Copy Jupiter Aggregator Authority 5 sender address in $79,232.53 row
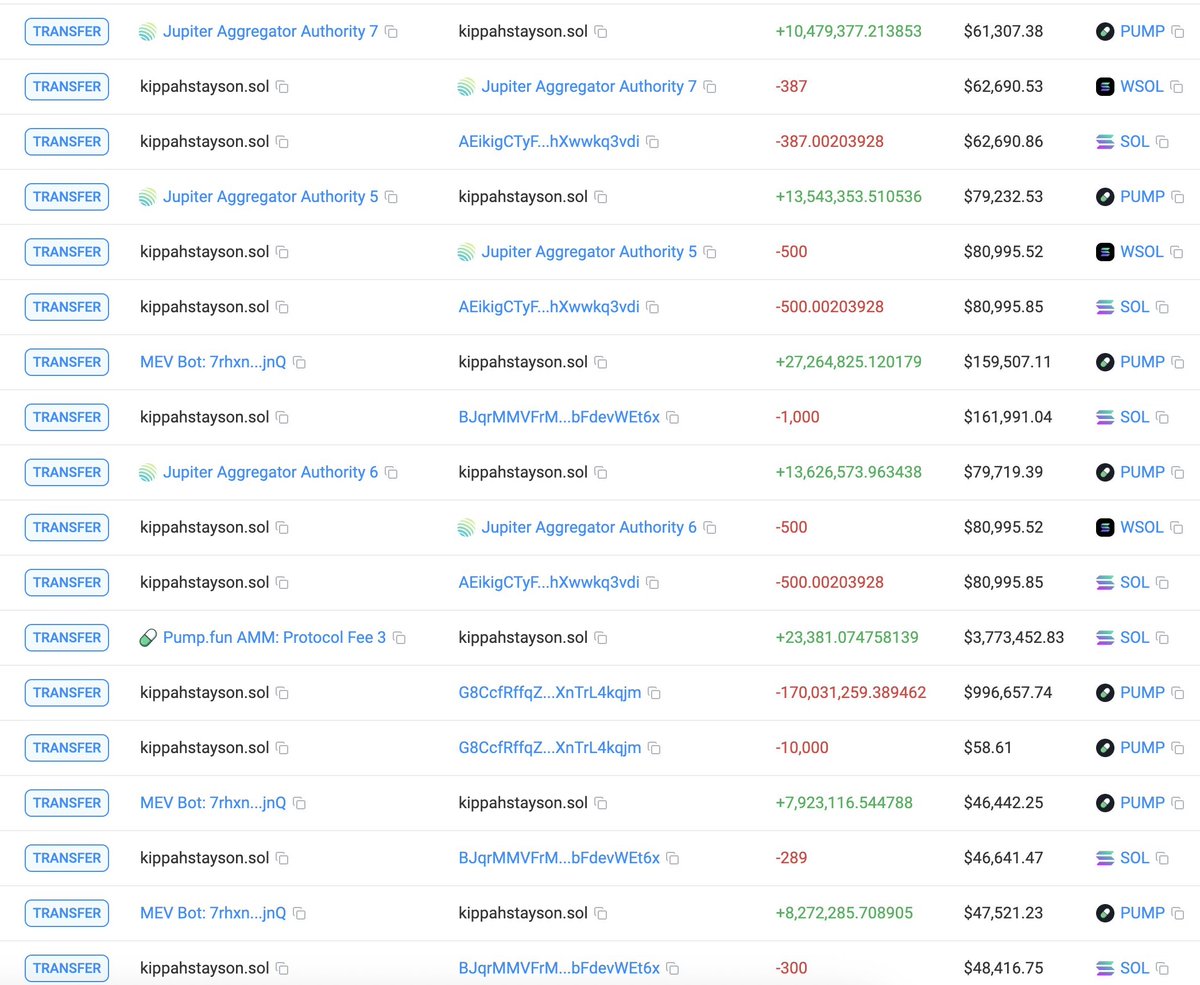The width and height of the screenshot is (1200, 985). pos(392,197)
